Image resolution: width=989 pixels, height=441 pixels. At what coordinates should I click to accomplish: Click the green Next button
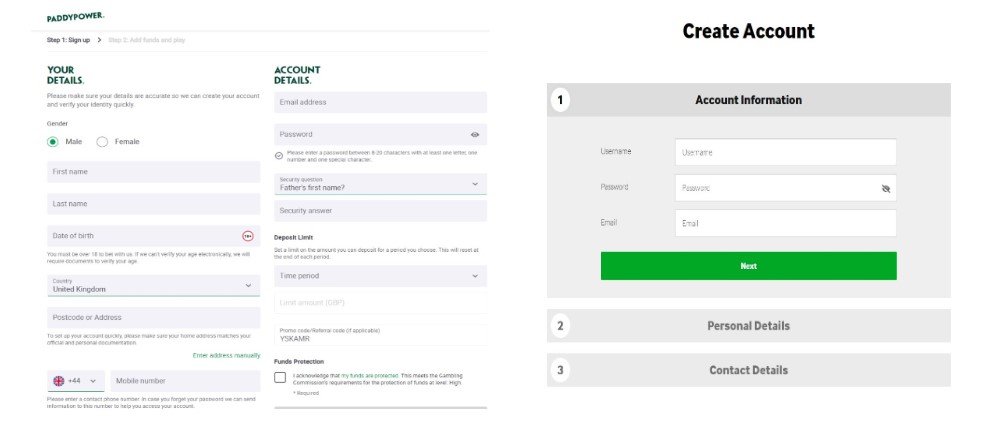tap(749, 266)
